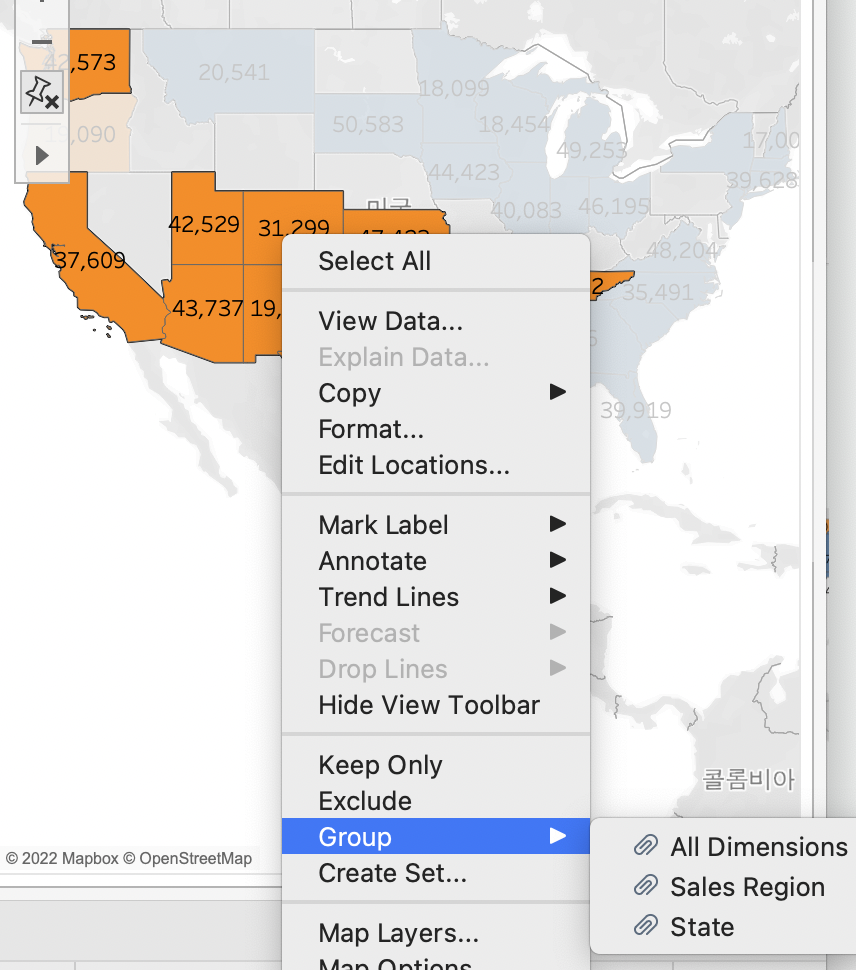The height and width of the screenshot is (970, 856).
Task: Open the Copy submenu arrow
Action: 558,393
